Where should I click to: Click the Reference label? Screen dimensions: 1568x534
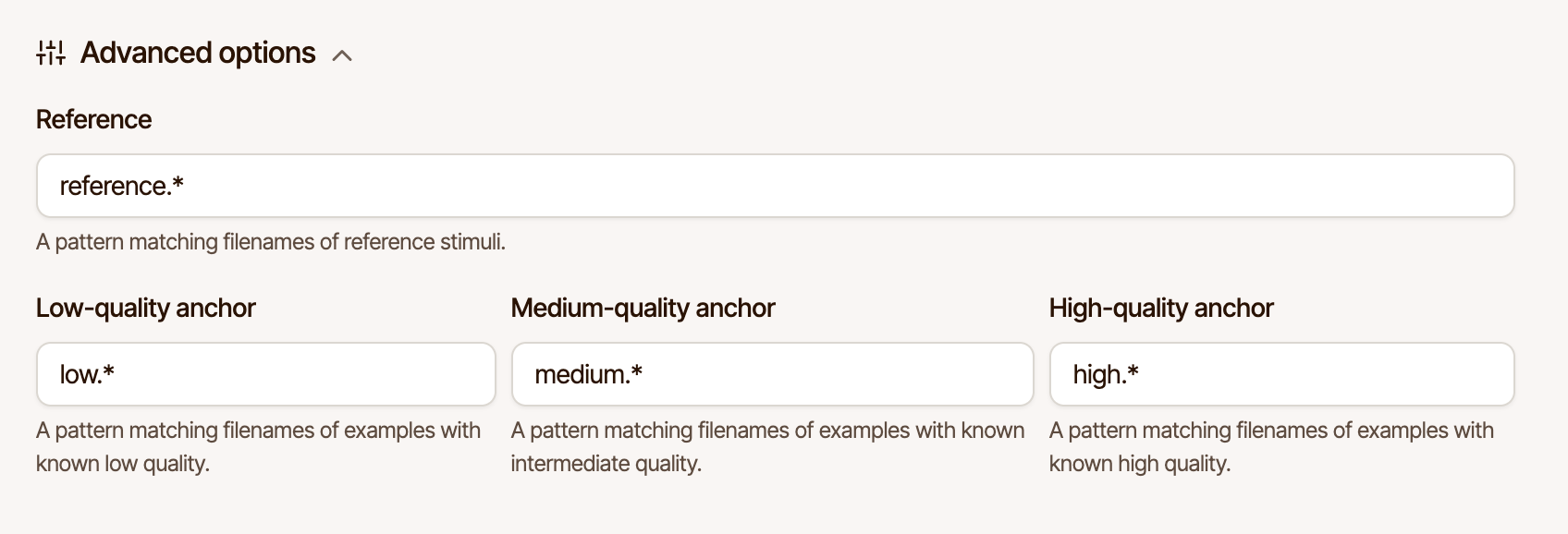(93, 119)
